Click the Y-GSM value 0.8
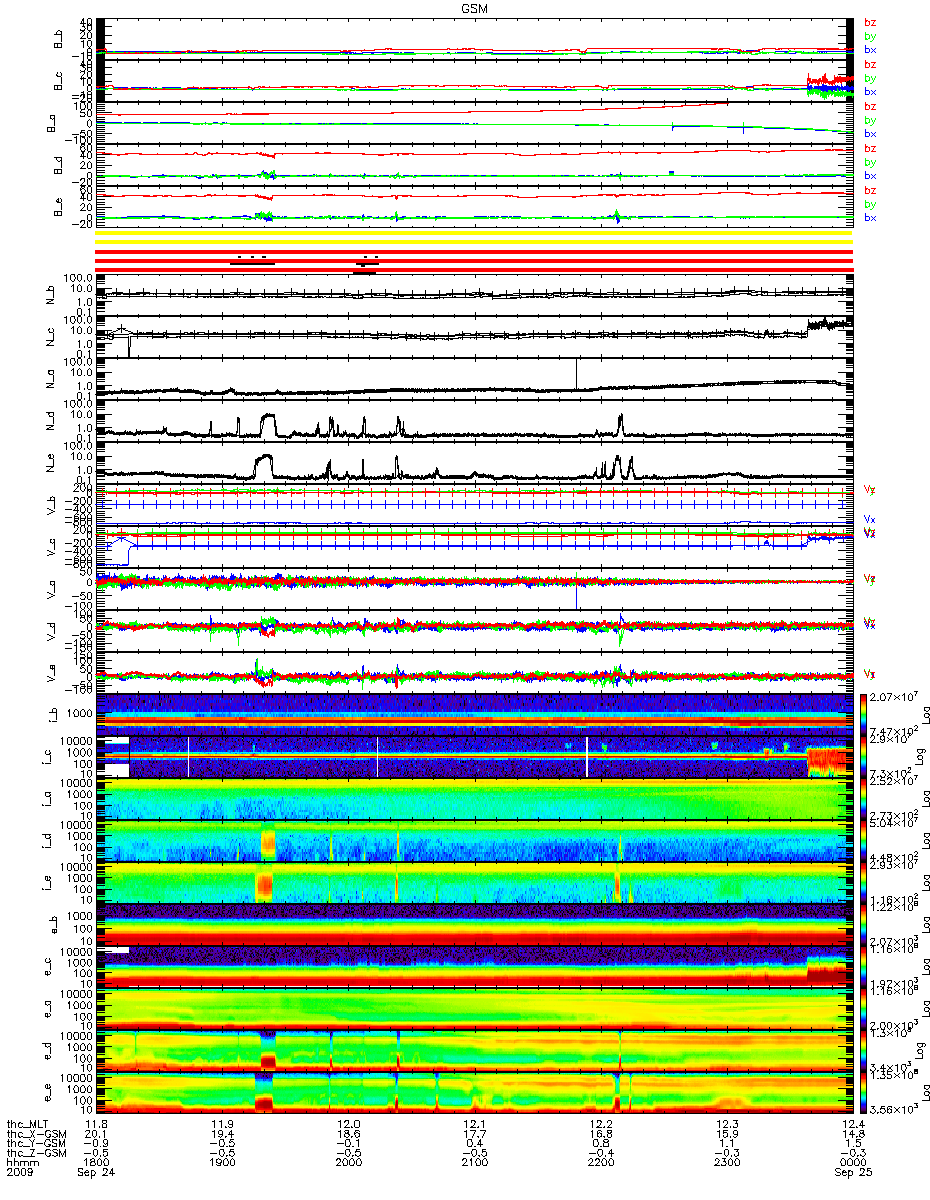 click(x=601, y=1145)
